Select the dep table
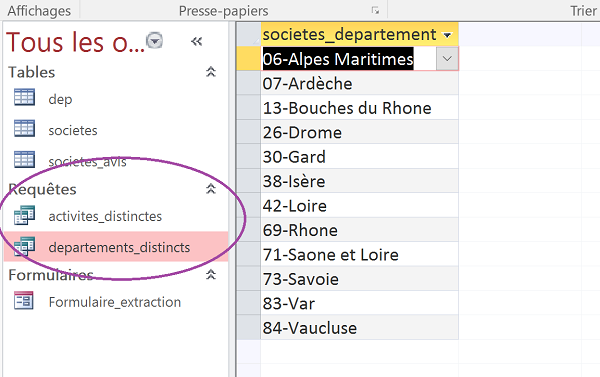The image size is (600, 377). click(x=60, y=100)
